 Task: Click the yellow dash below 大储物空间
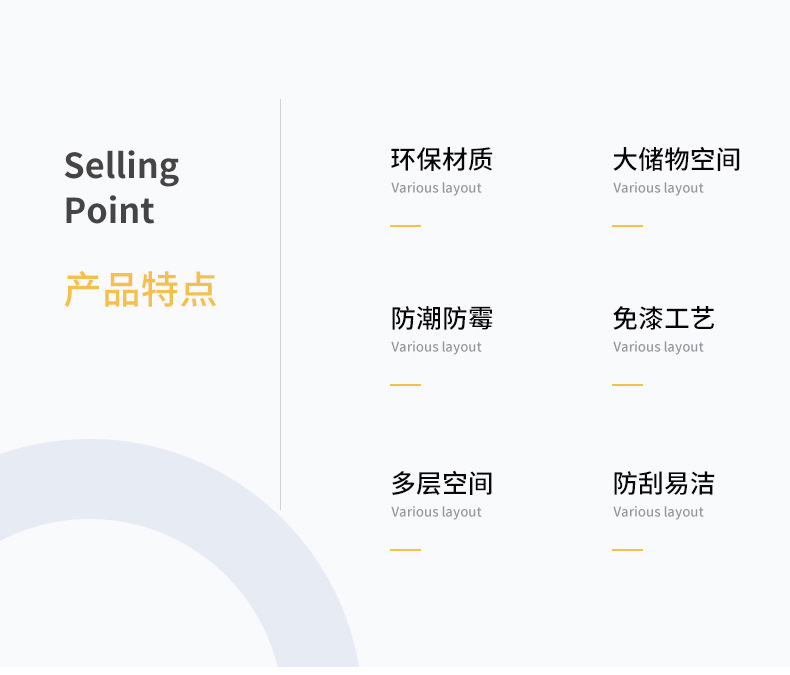tap(627, 226)
